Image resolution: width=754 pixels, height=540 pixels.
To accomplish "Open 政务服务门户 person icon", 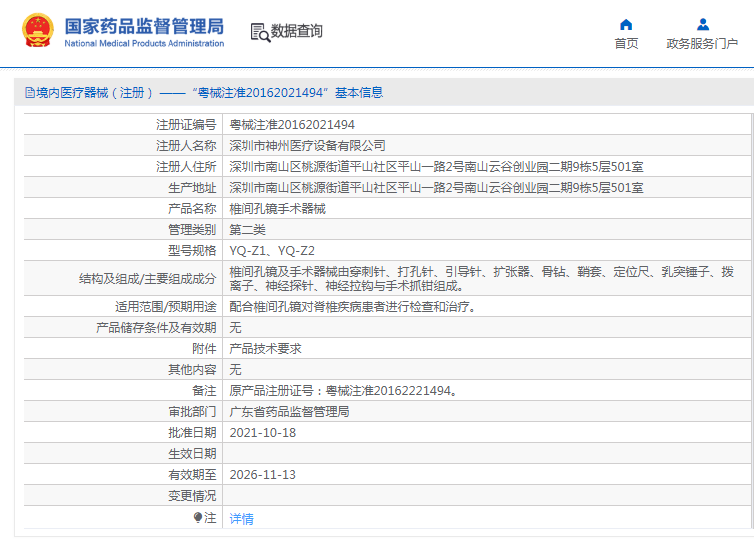I will pyautogui.click(x=703, y=25).
